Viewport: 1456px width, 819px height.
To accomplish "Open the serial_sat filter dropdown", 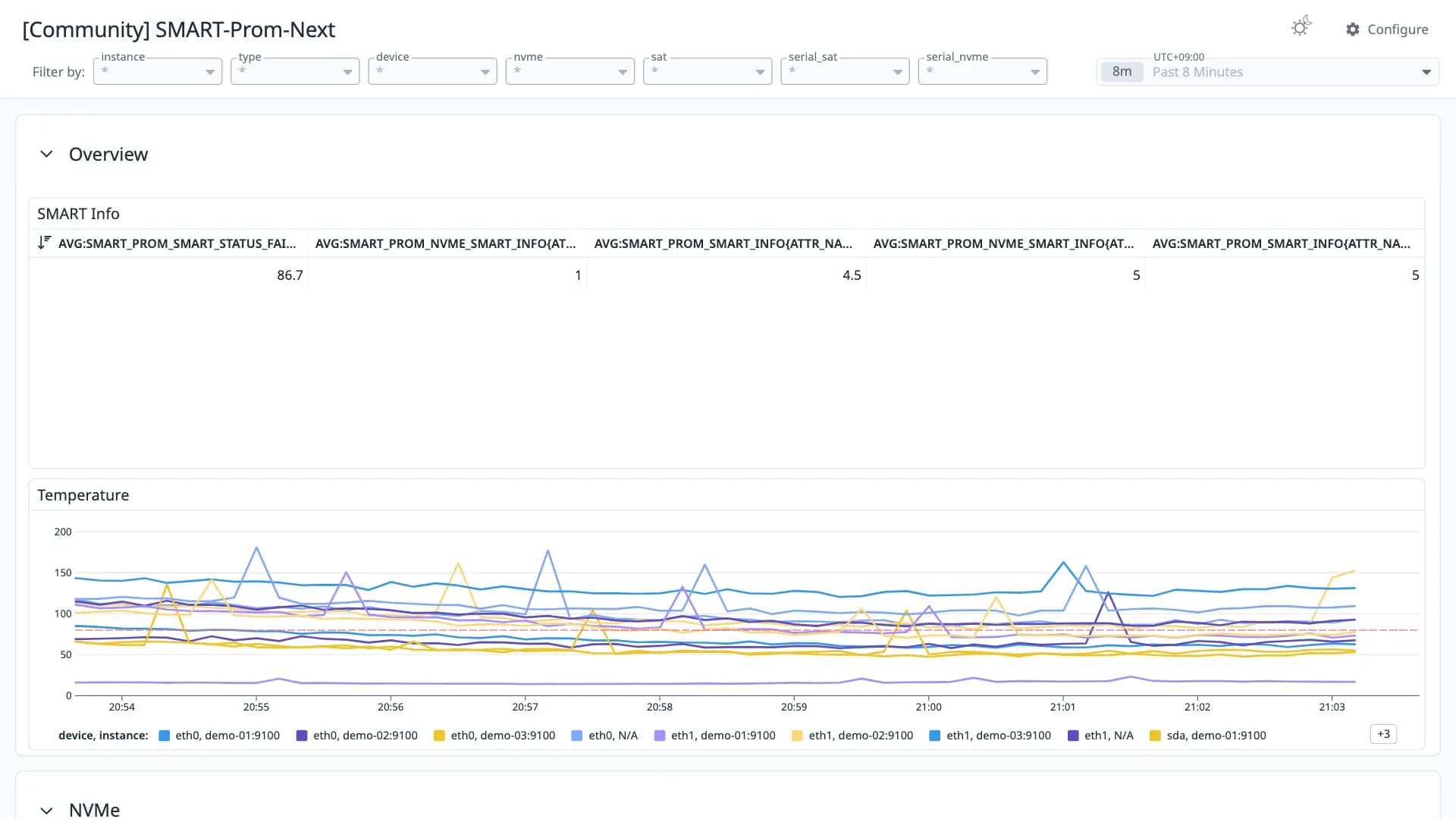I will click(845, 71).
